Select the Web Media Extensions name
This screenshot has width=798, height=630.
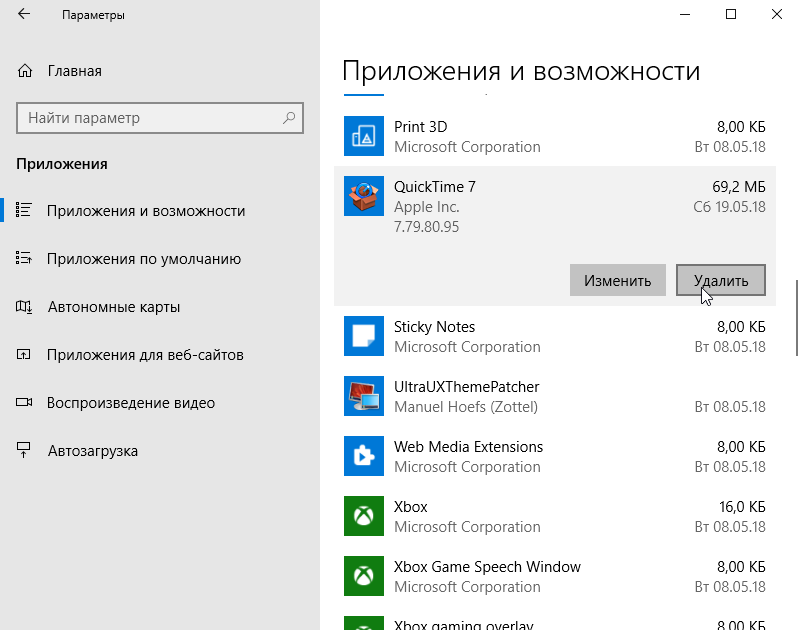(469, 447)
